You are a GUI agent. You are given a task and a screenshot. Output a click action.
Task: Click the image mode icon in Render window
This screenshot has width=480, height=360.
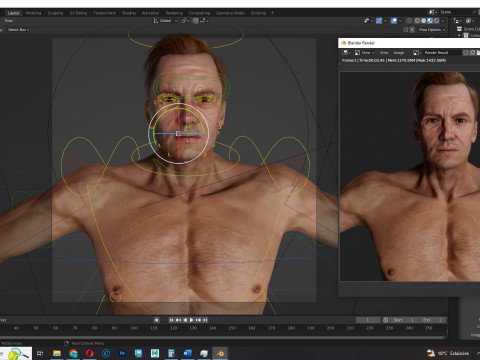click(357, 53)
